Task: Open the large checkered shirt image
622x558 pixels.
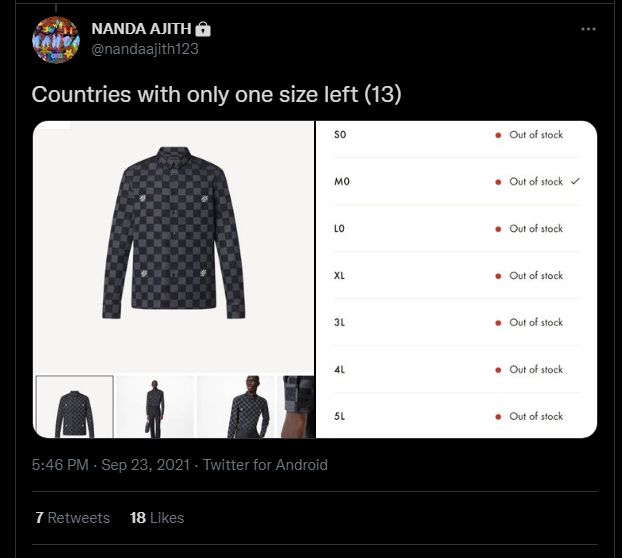Action: click(174, 240)
